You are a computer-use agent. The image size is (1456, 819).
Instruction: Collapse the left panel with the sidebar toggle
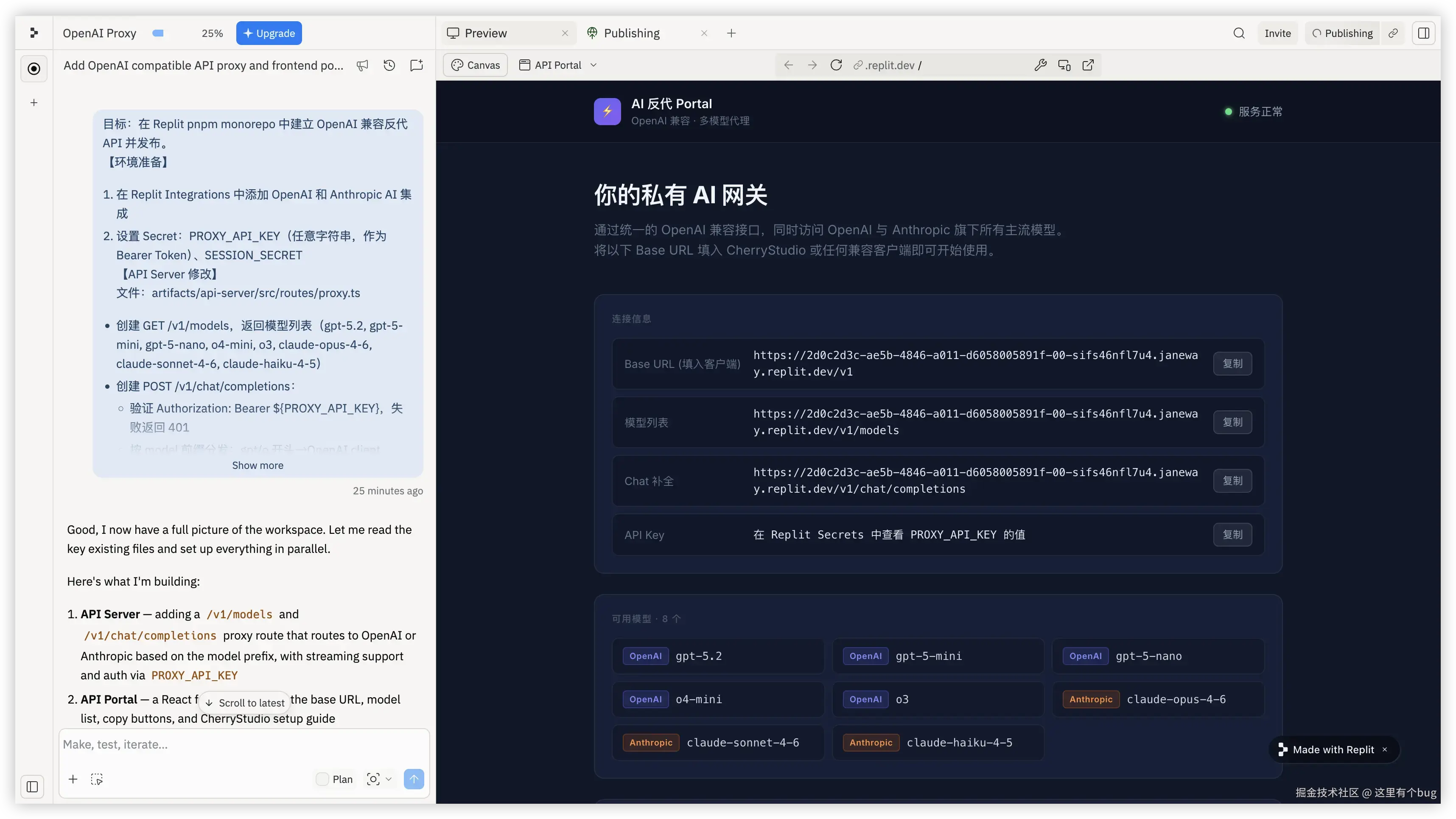[x=32, y=787]
